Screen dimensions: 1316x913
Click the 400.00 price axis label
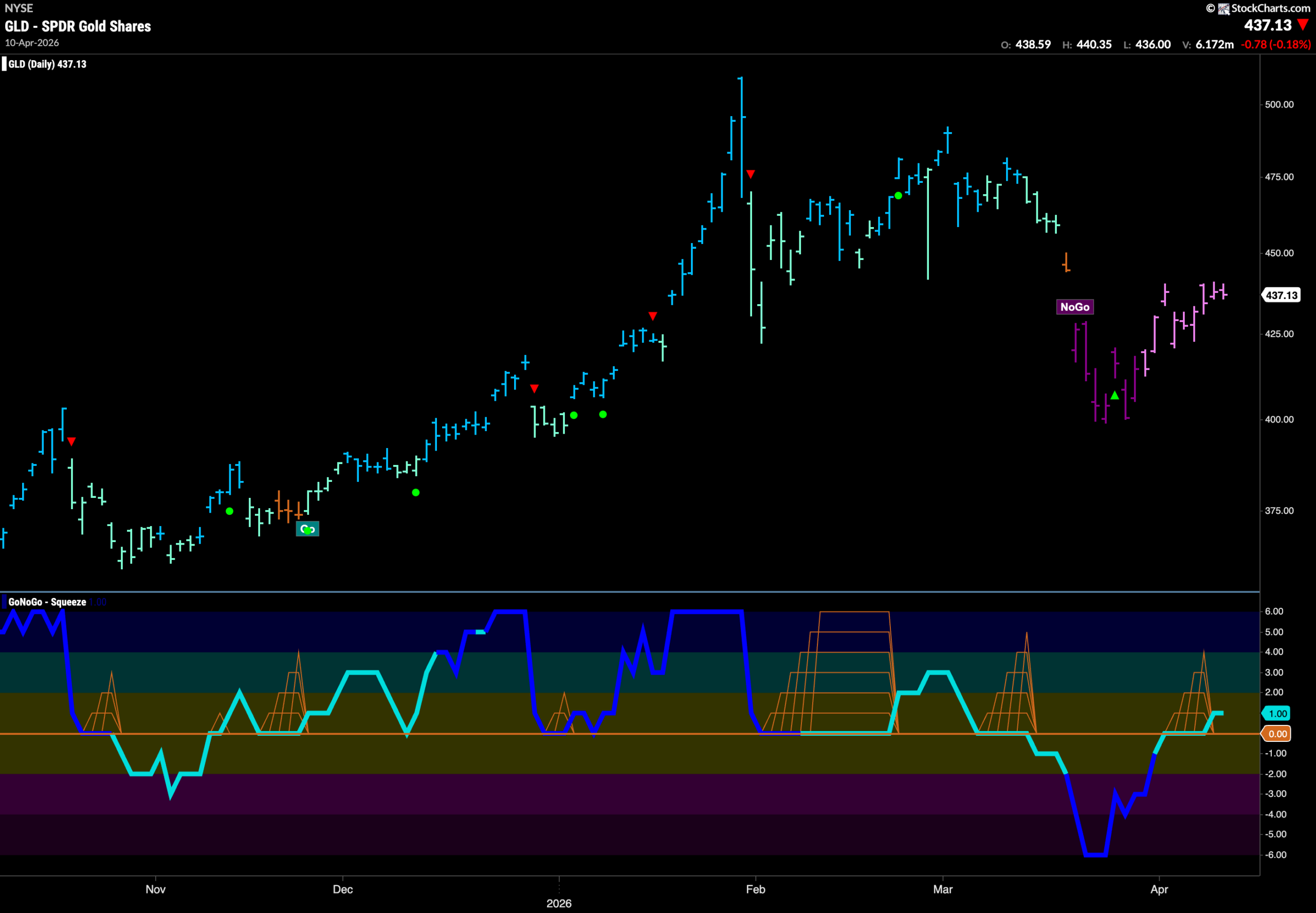tap(1280, 420)
